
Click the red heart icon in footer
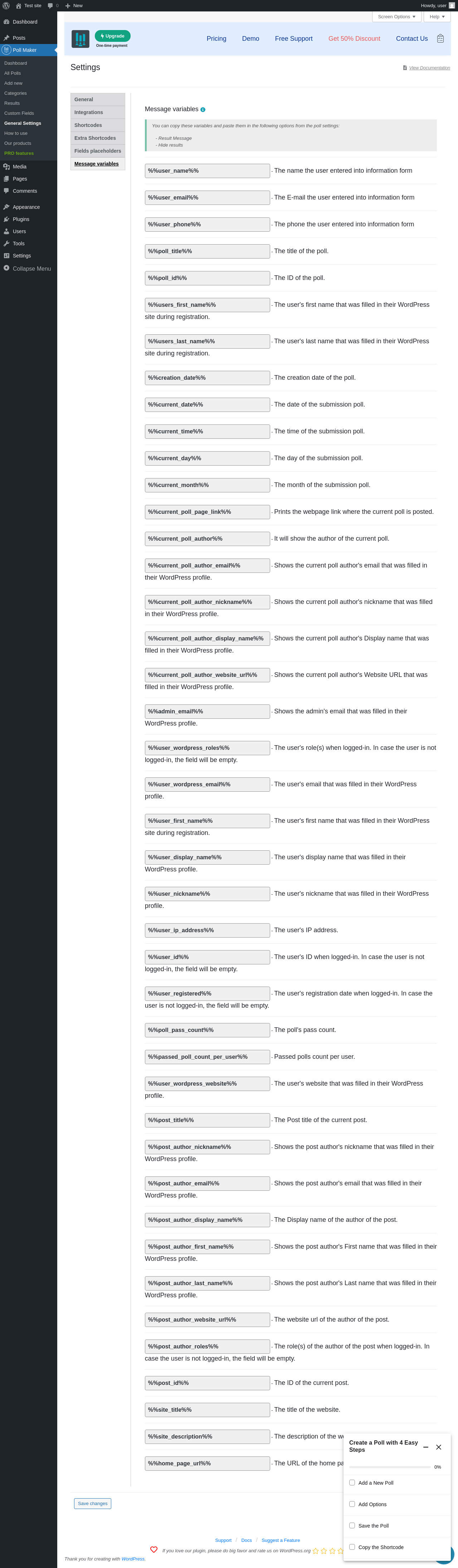click(154, 1550)
